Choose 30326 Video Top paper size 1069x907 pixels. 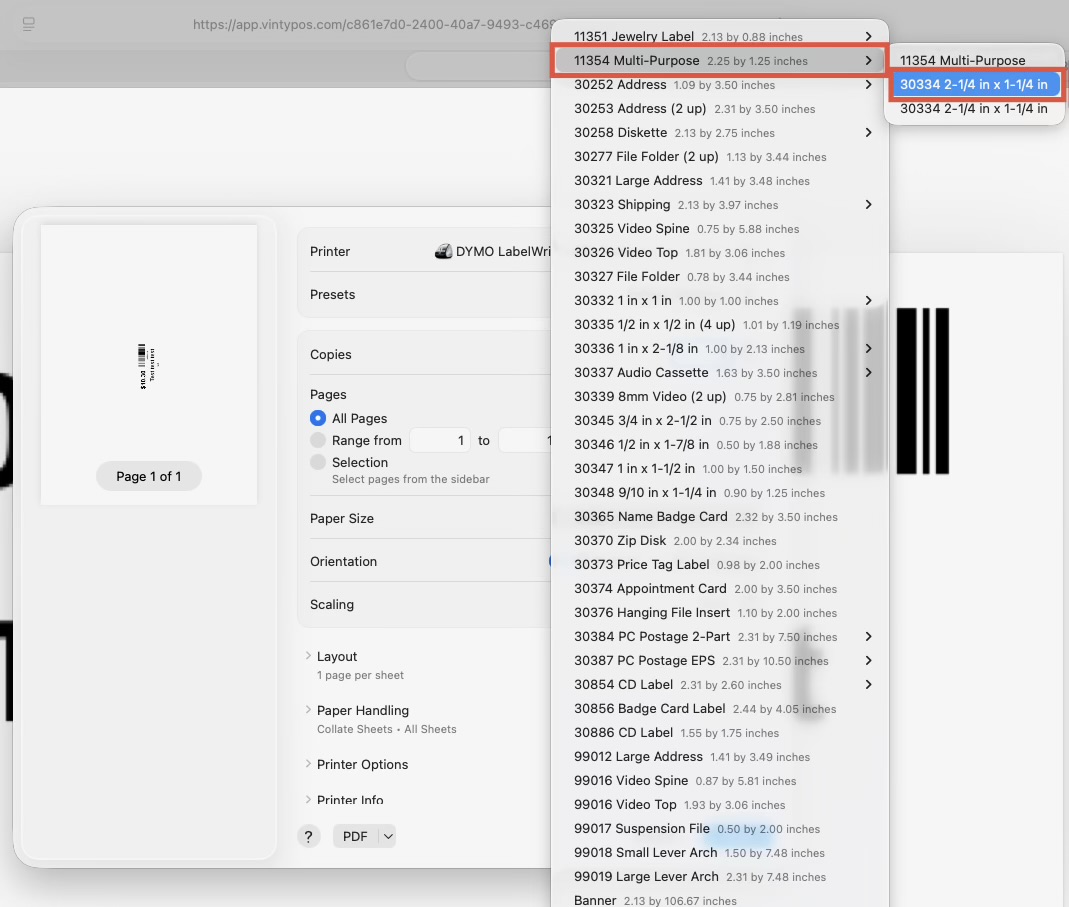tap(719, 252)
